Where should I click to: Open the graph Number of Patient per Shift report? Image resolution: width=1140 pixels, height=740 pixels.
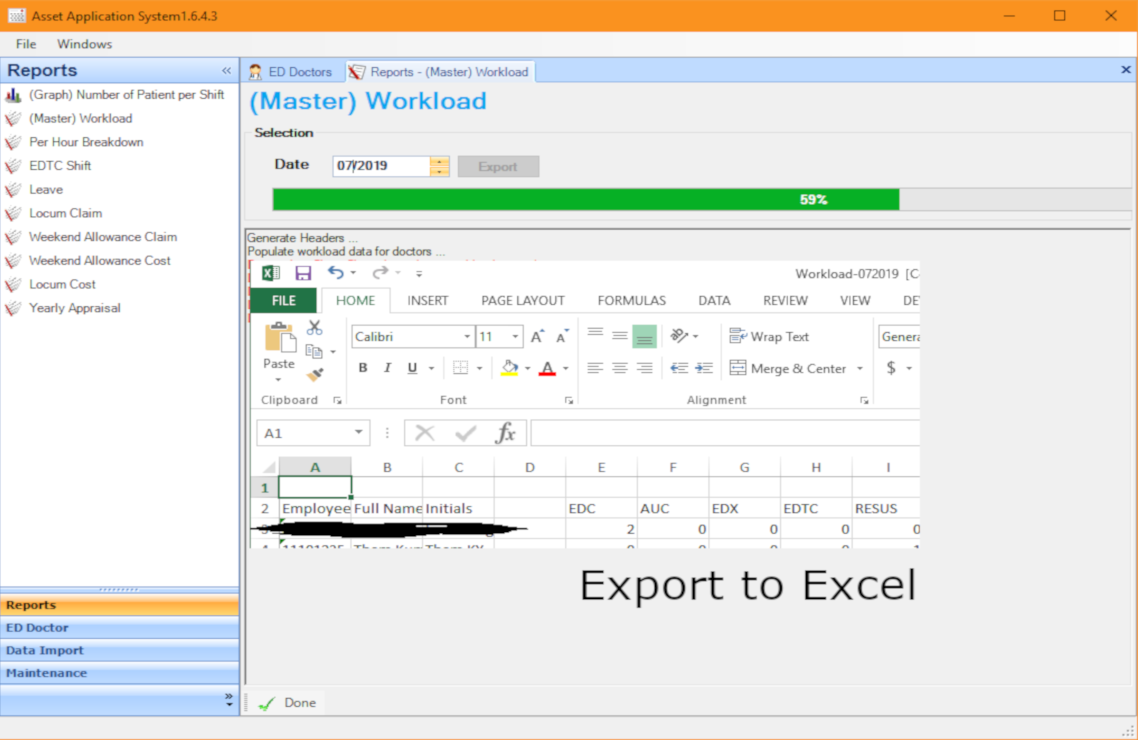pyautogui.click(x=126, y=95)
